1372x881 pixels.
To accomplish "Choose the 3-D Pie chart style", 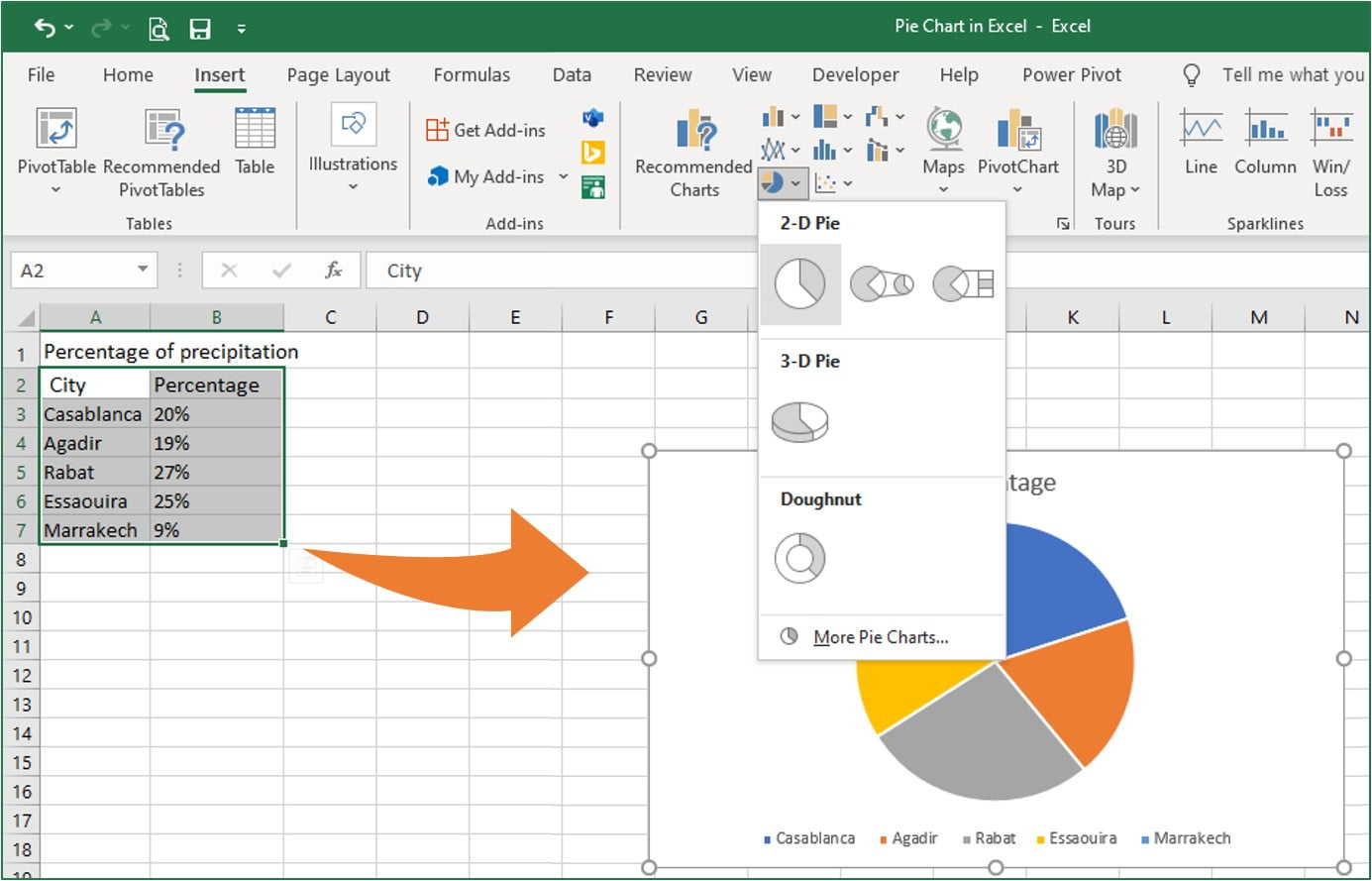I will 798,419.
